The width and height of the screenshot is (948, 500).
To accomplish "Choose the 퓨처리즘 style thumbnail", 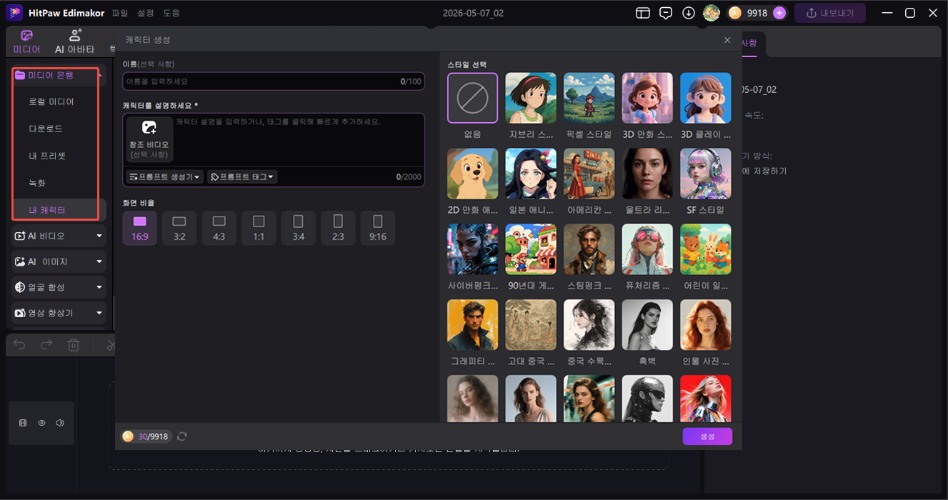I will coord(647,249).
